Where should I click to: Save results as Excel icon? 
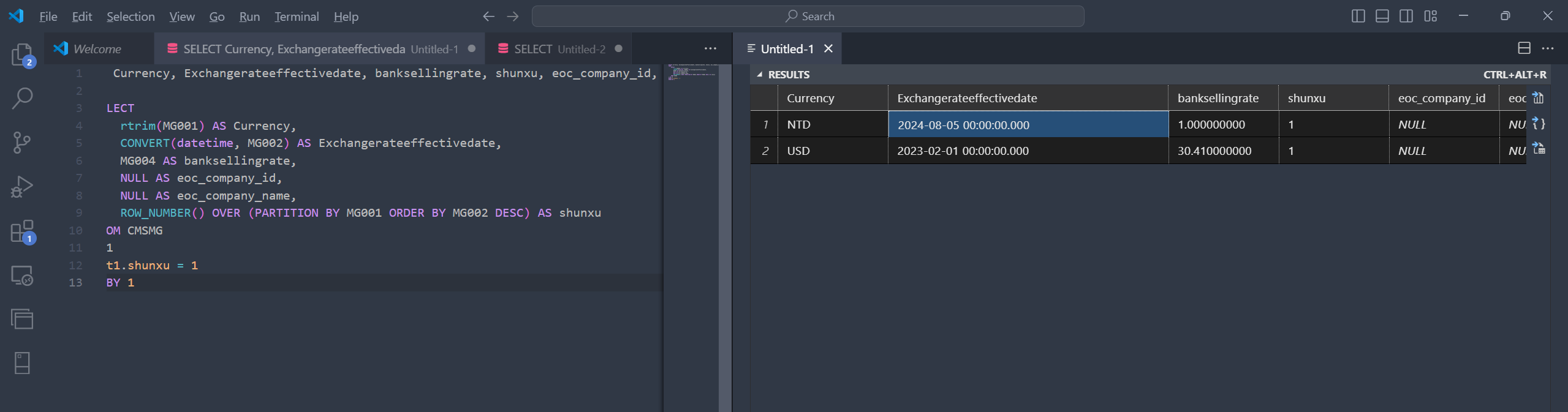1538,149
